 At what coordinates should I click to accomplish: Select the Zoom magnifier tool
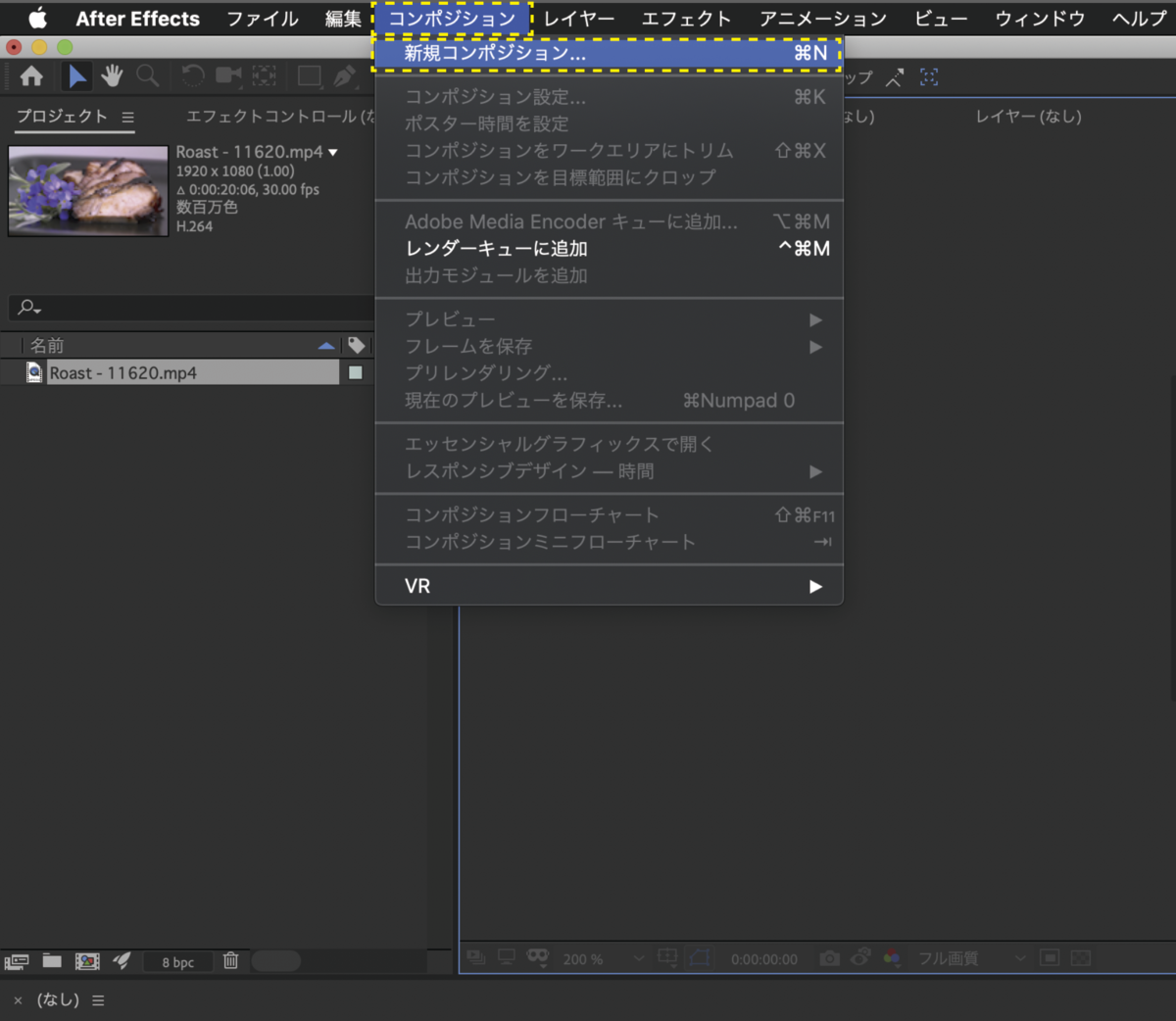point(148,76)
